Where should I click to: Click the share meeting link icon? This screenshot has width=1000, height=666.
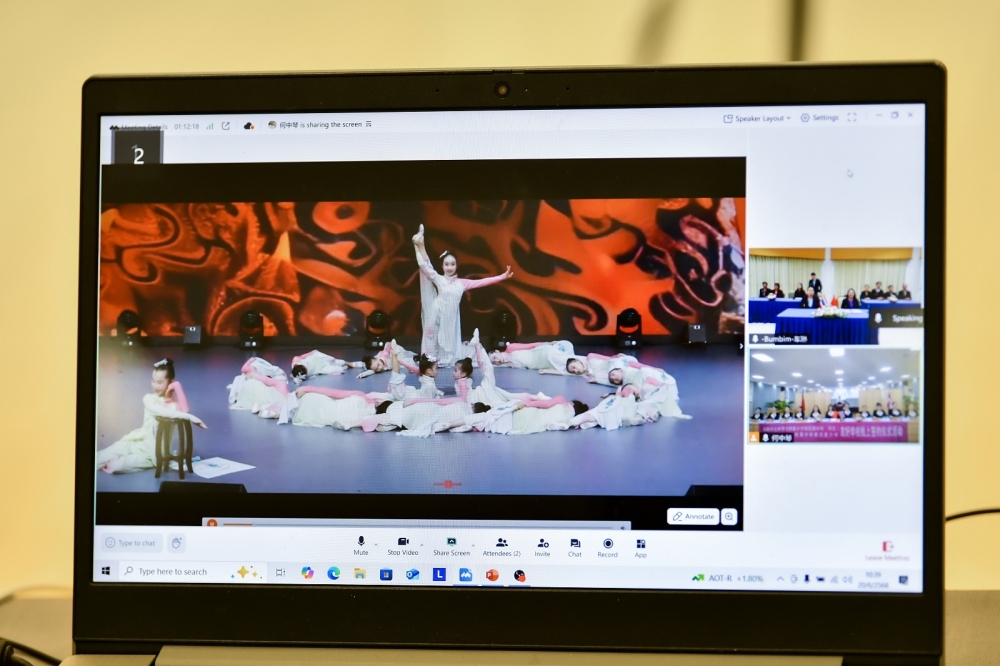coord(226,126)
